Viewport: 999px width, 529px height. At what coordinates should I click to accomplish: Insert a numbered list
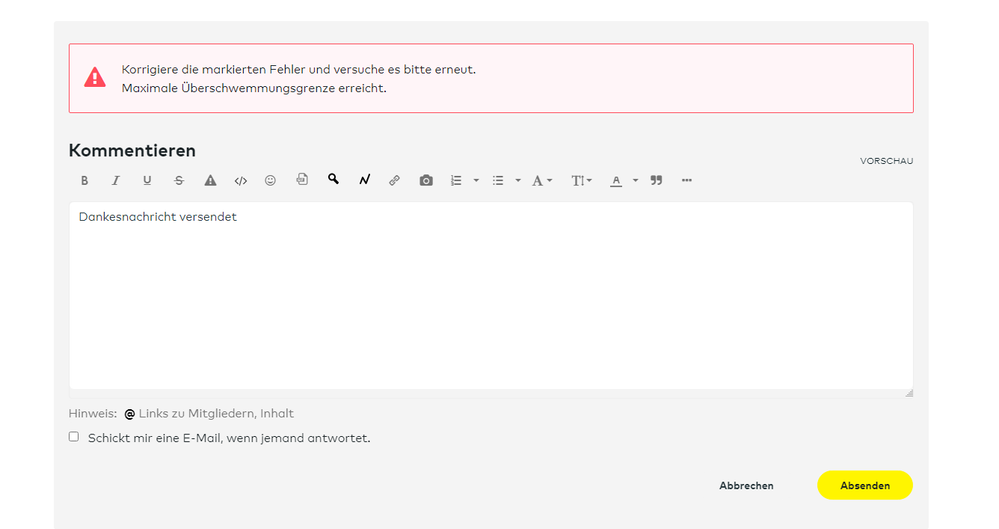pos(456,180)
